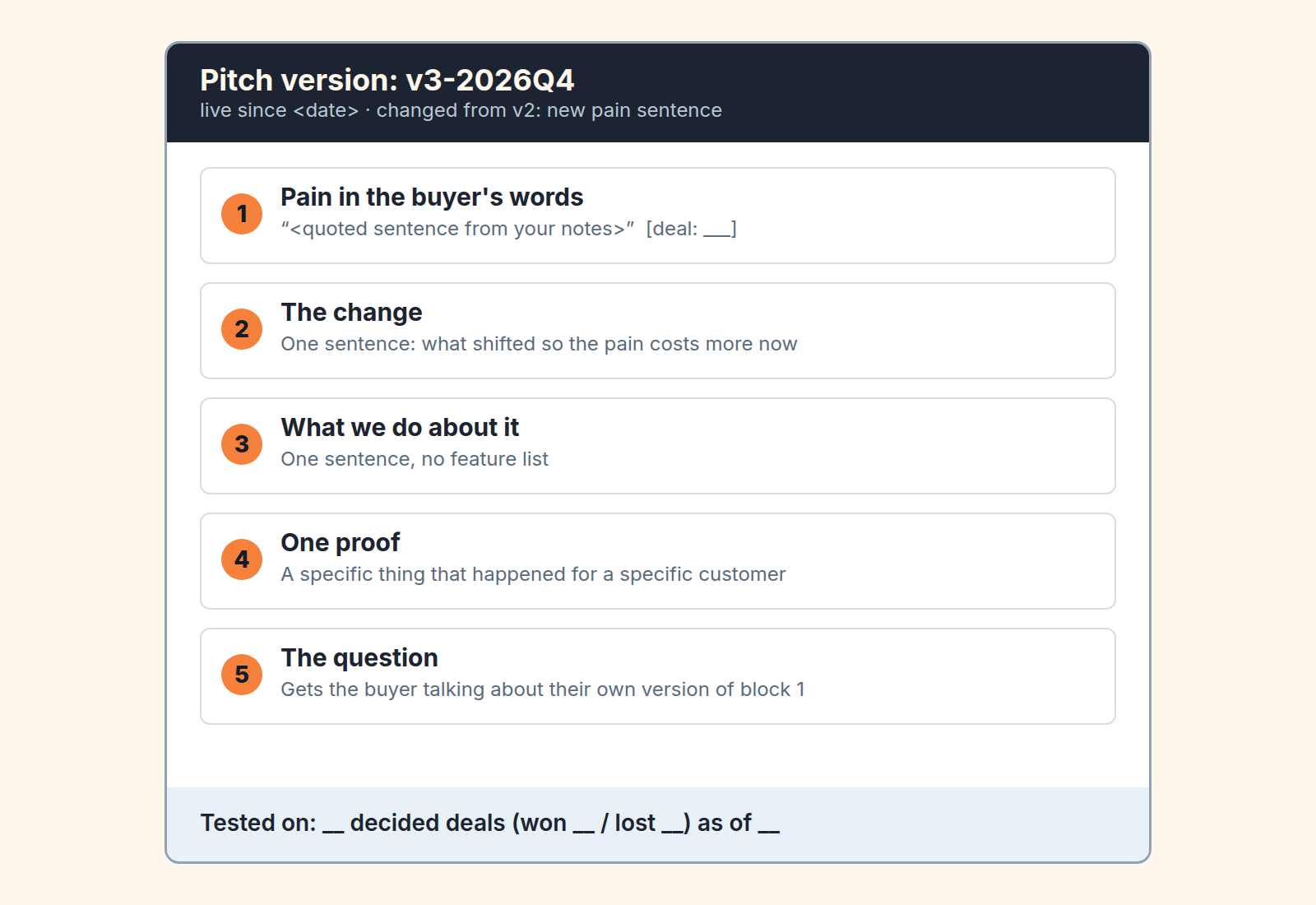This screenshot has width=1316, height=905.
Task: Click the orange number 4 badge
Action: tap(242, 559)
